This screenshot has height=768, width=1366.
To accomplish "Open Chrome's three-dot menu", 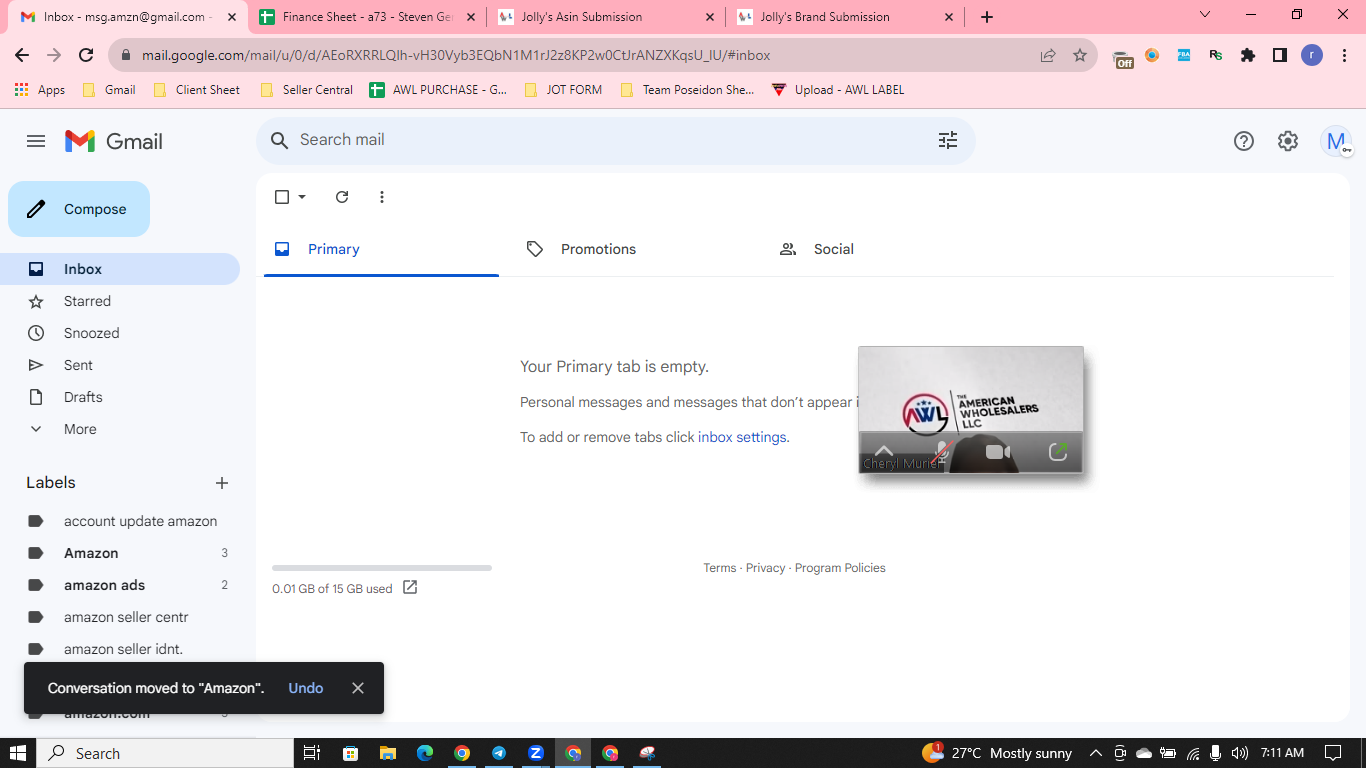I will coord(1342,56).
